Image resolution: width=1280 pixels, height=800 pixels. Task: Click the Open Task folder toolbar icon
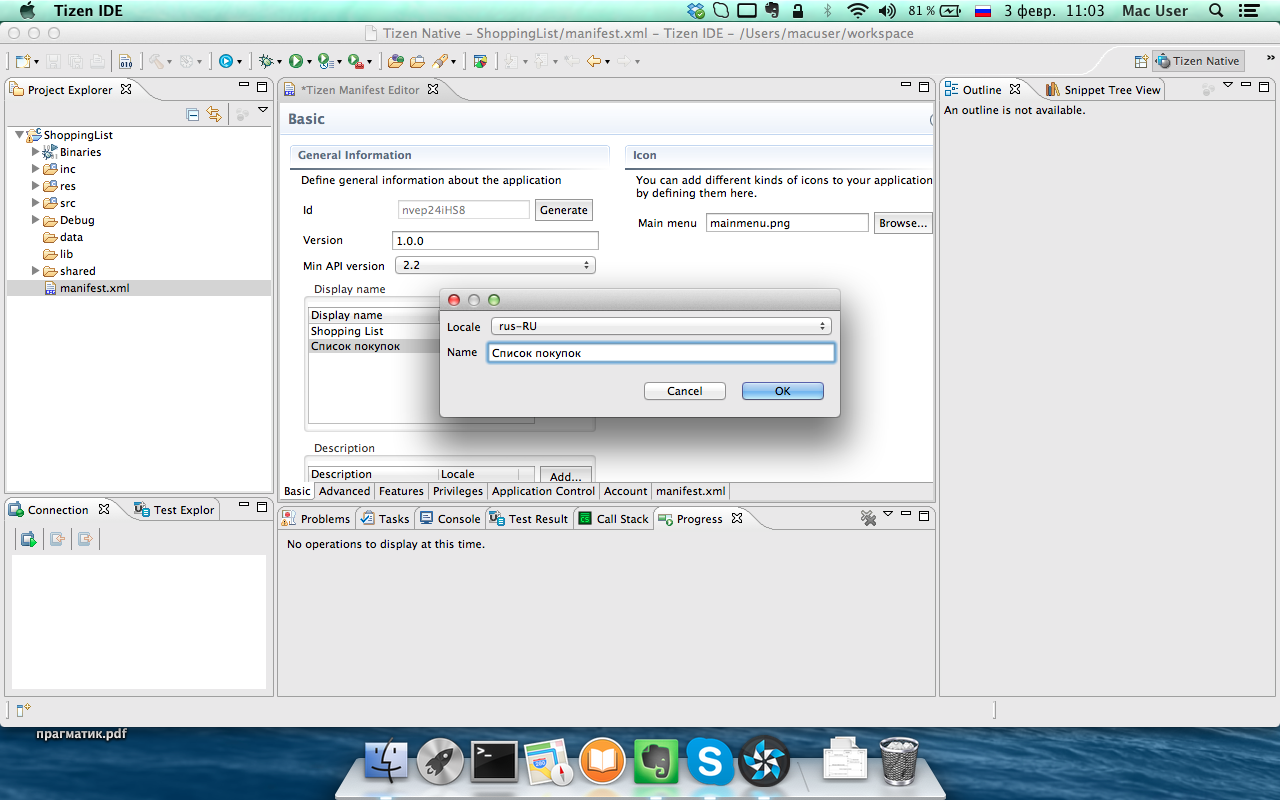coord(417,61)
